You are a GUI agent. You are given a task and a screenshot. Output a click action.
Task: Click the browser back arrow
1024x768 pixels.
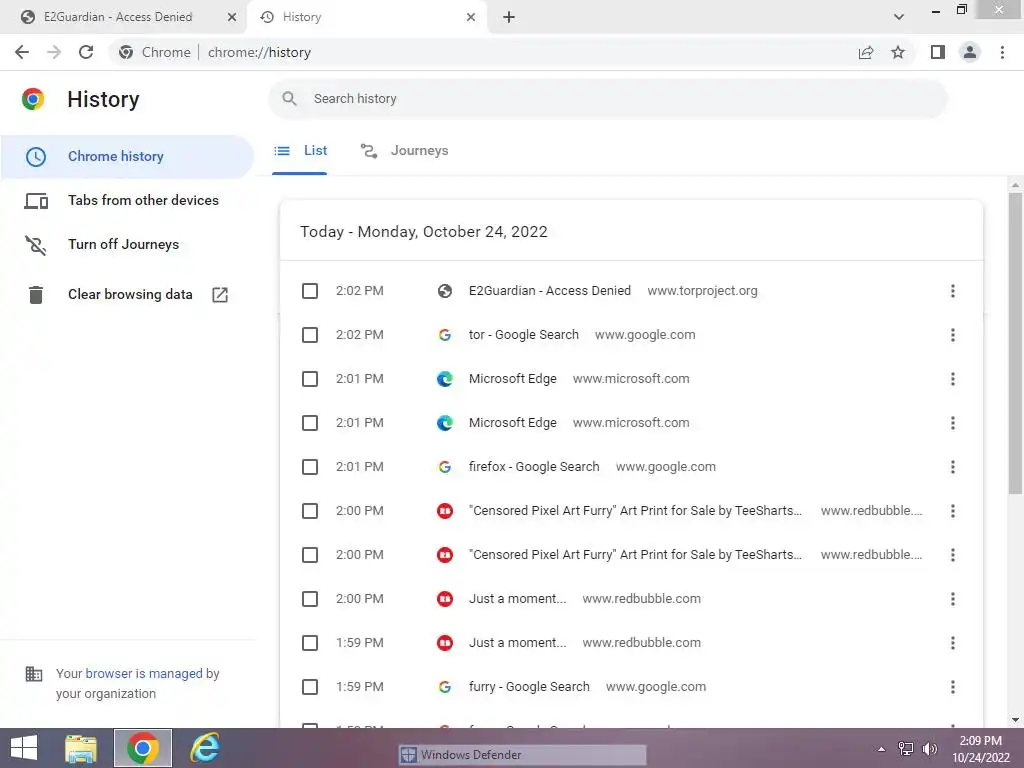click(22, 52)
